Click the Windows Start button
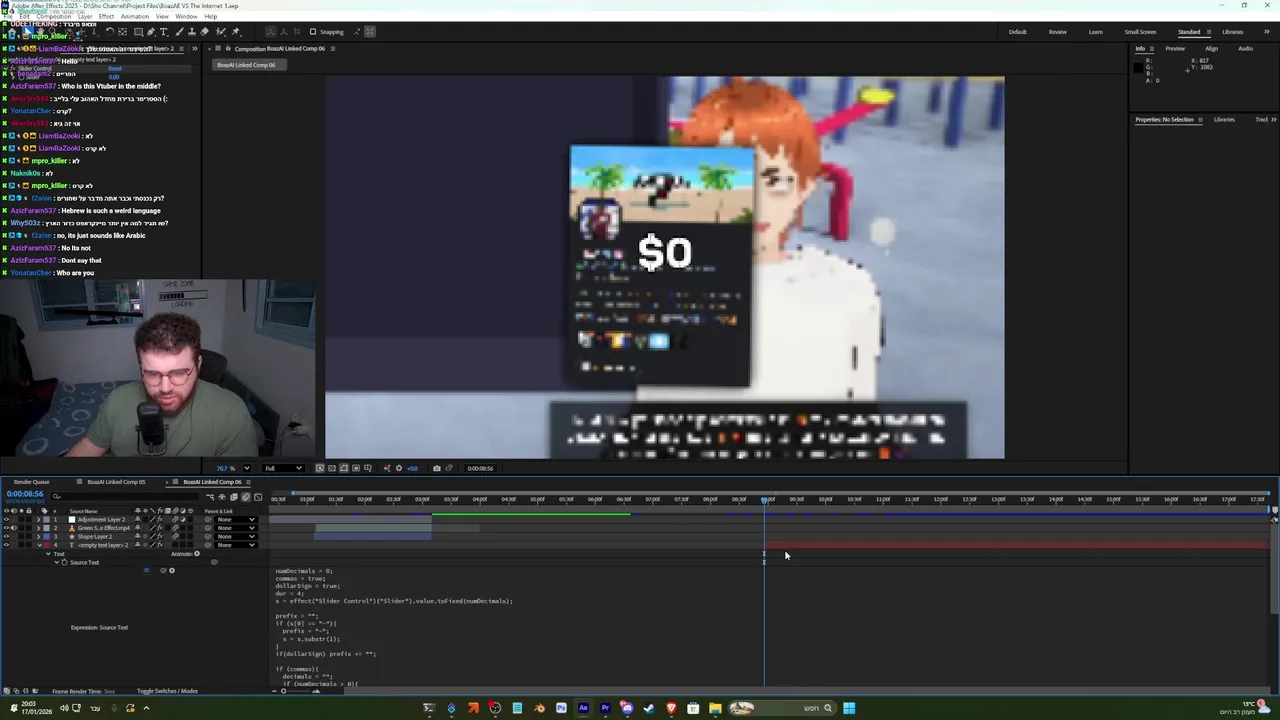The height and width of the screenshot is (720, 1280). click(849, 708)
